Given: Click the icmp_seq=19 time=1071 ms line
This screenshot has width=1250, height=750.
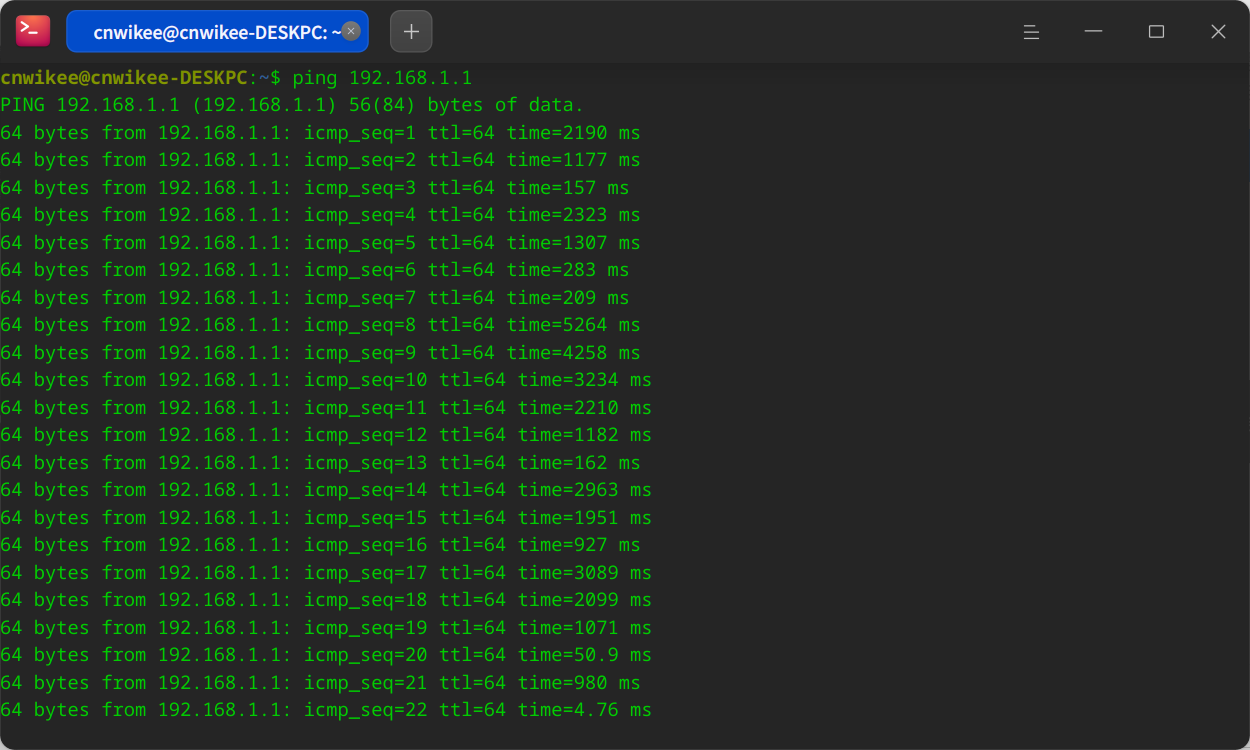Looking at the screenshot, I should point(326,628).
